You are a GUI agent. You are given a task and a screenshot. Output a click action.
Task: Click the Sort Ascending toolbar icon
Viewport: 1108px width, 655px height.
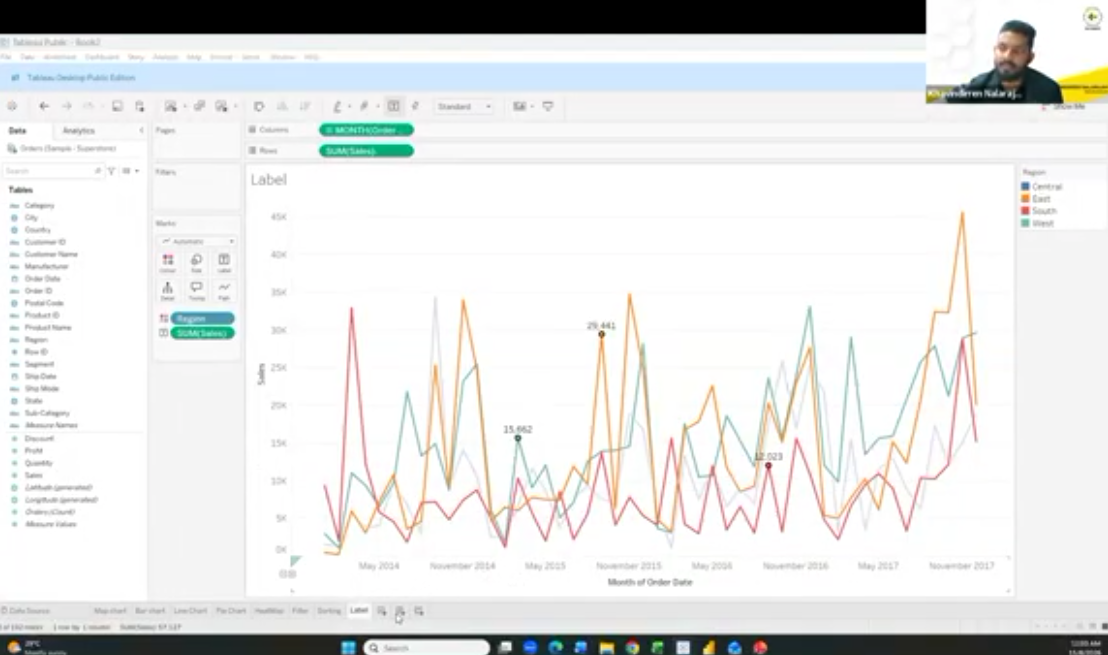(282, 106)
